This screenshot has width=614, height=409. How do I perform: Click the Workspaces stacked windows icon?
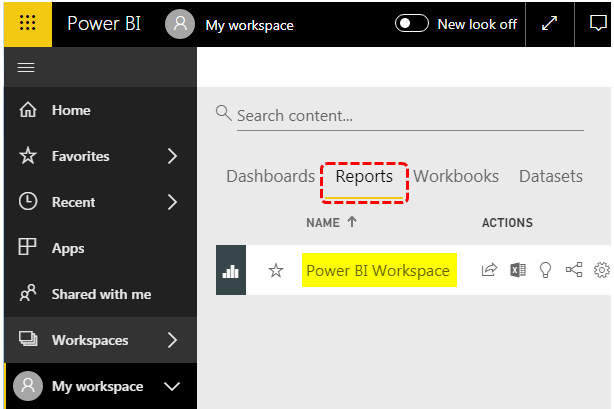[28, 339]
